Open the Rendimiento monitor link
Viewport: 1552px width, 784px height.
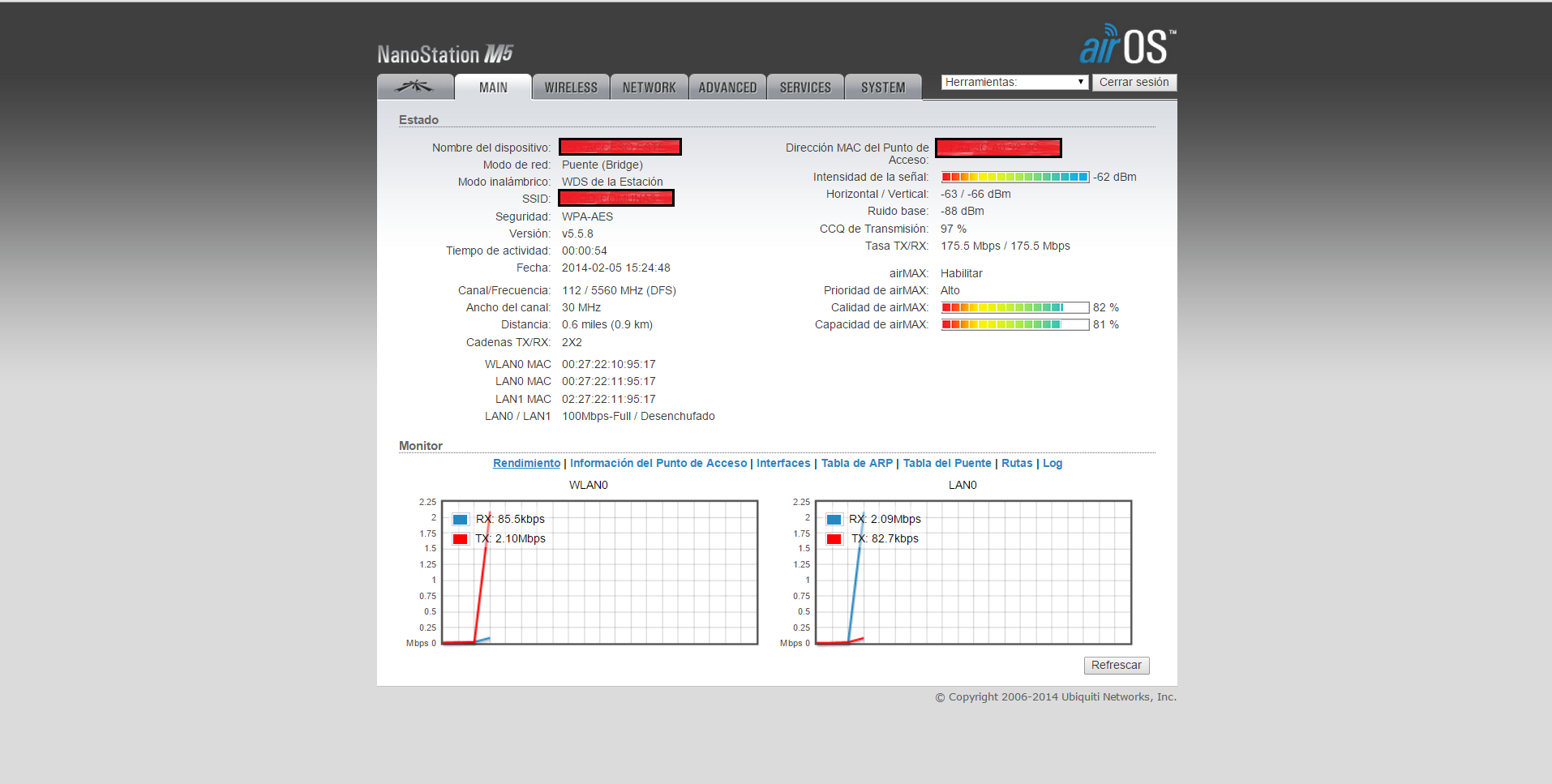(526, 464)
